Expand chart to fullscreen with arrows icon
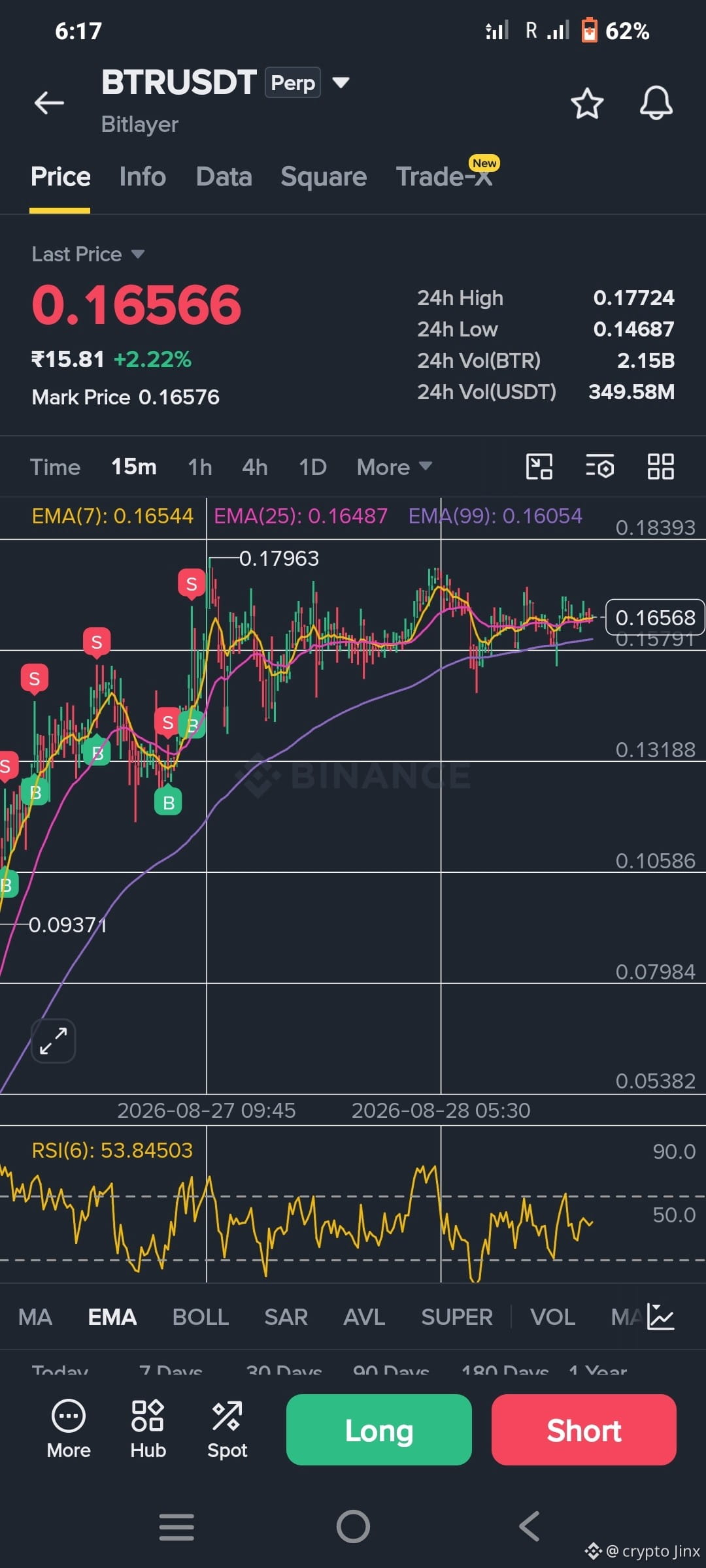This screenshot has height=1568, width=706. coord(54,1041)
